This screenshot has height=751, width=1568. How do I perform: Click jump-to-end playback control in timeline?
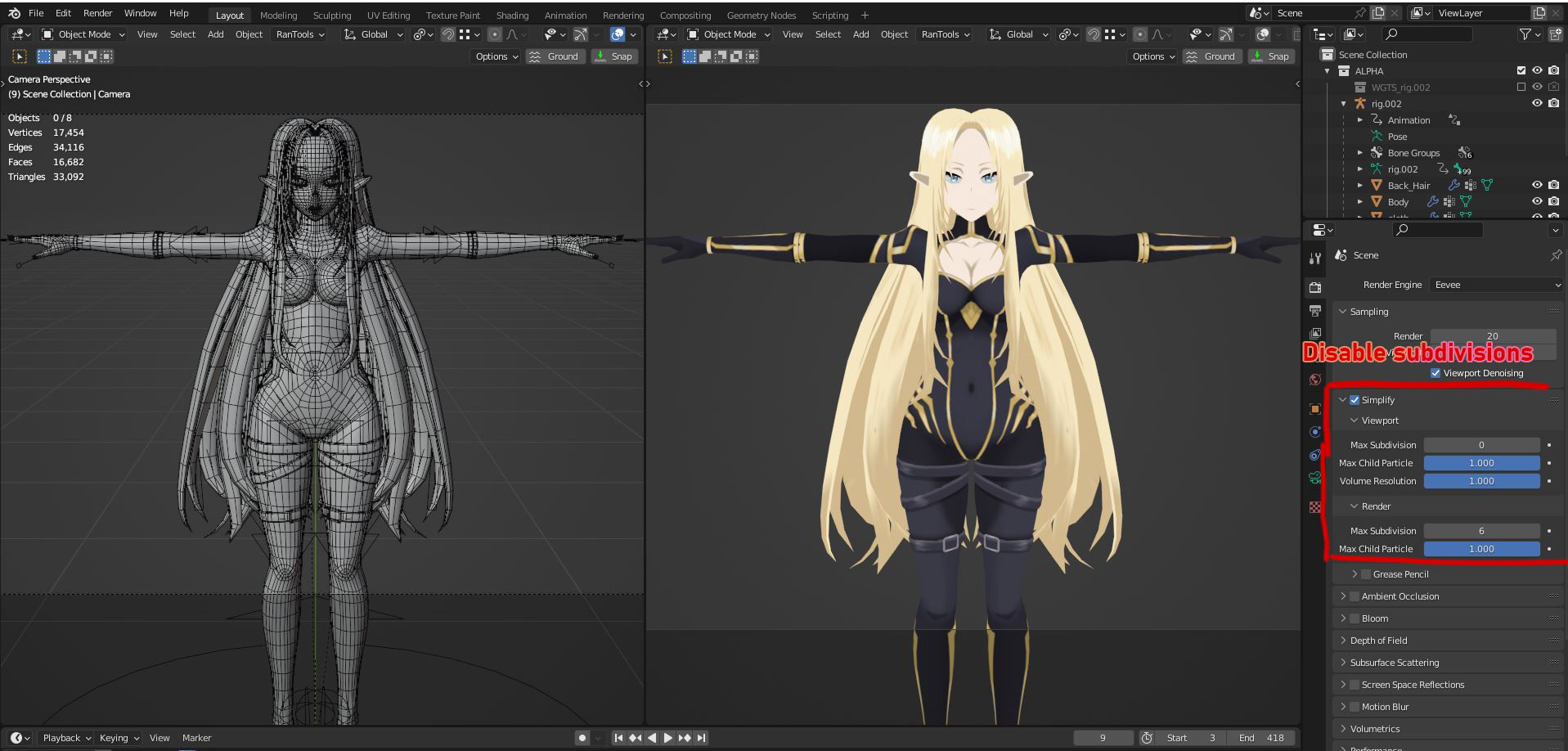[x=701, y=737]
